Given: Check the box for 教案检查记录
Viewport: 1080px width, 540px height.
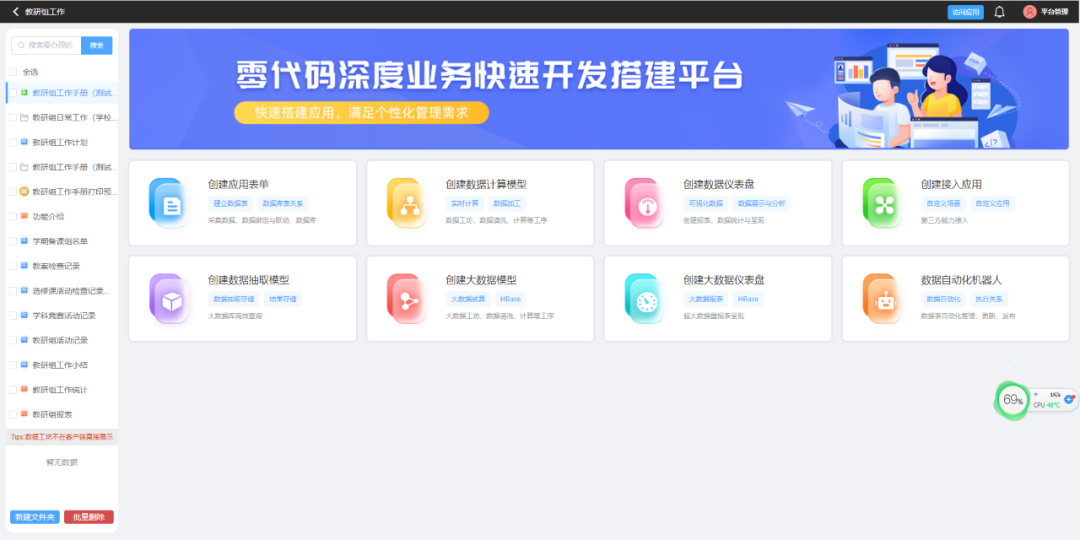Looking at the screenshot, I should point(12,266).
